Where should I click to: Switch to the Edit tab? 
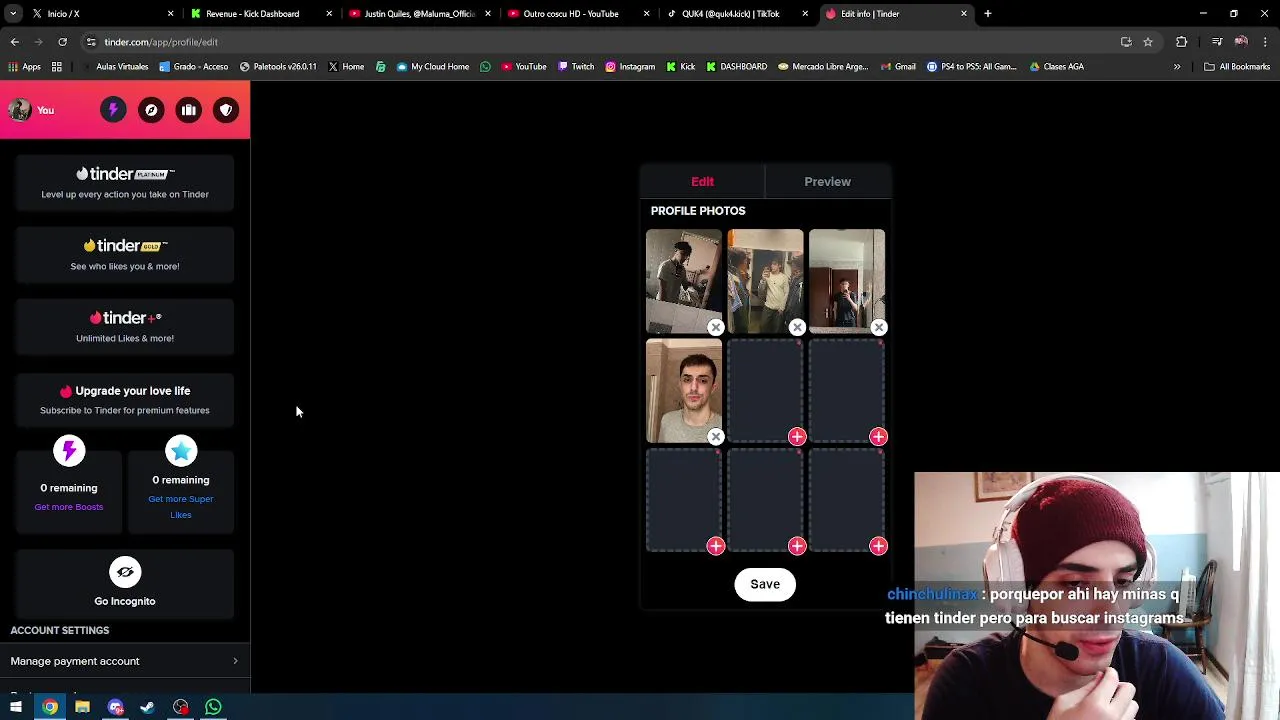702,182
